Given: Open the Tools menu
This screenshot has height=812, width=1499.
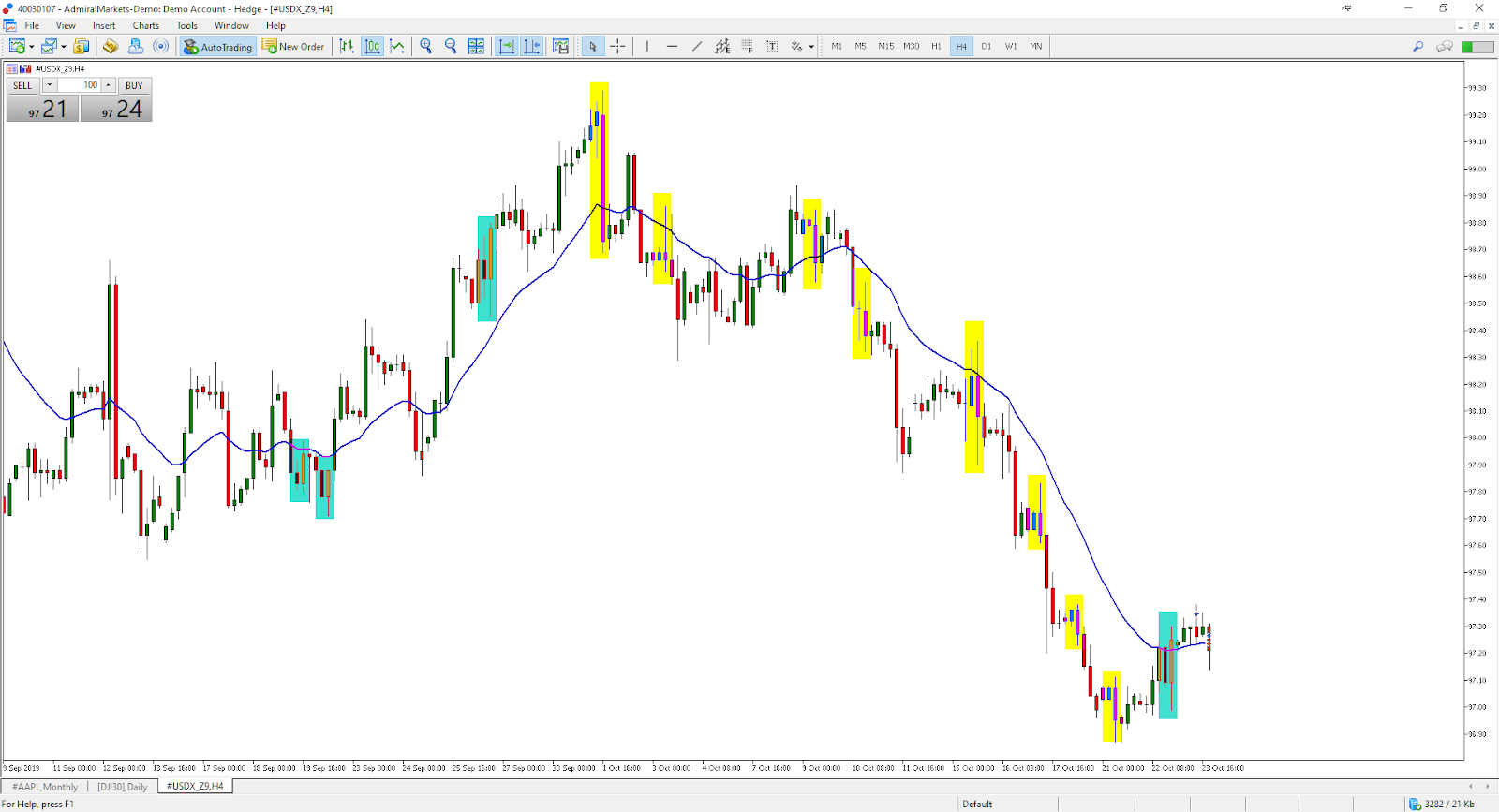Looking at the screenshot, I should click(x=187, y=25).
